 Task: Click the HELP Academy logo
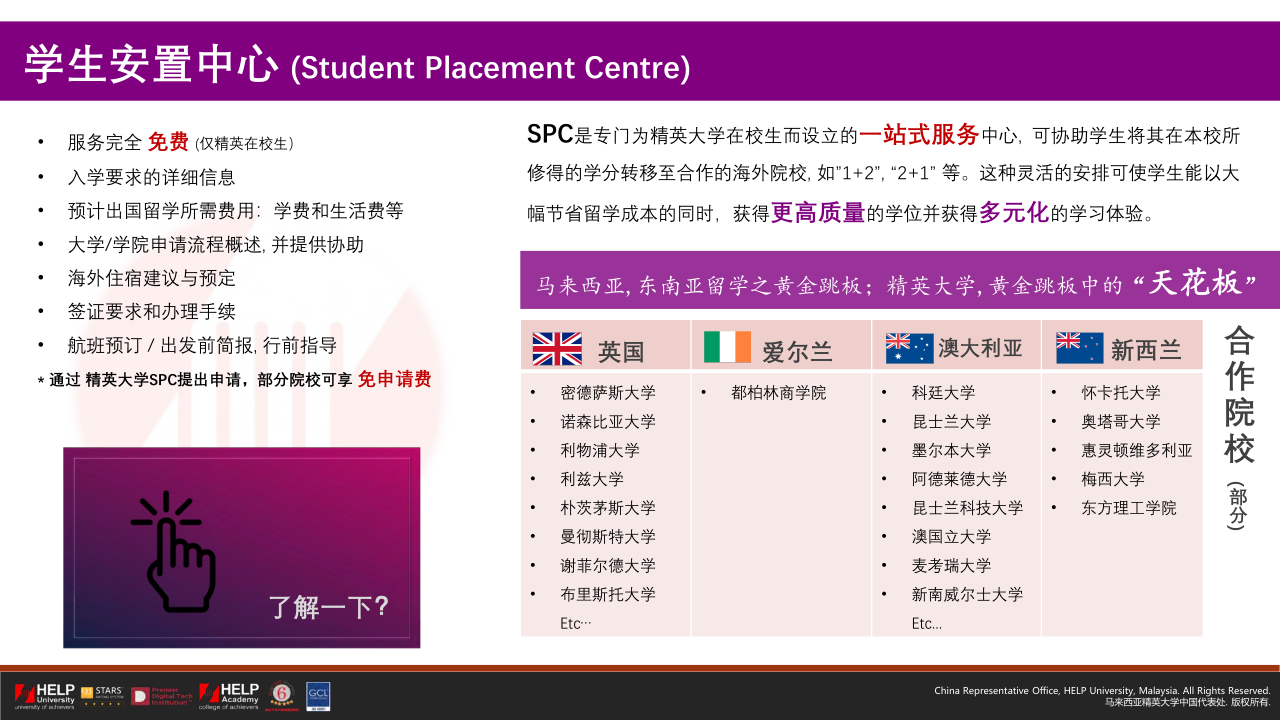click(x=230, y=696)
